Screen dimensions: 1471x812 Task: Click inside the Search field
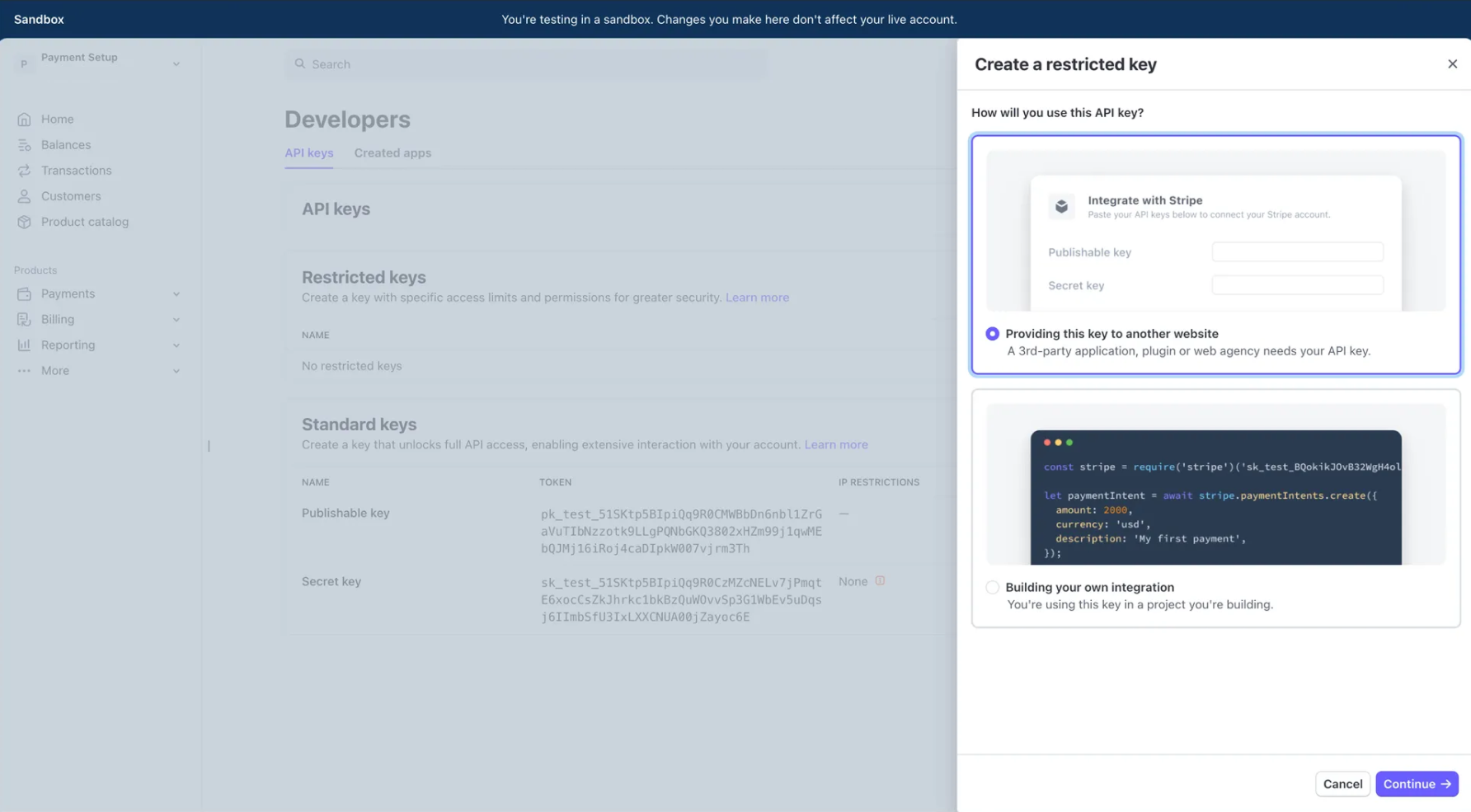tap(528, 63)
